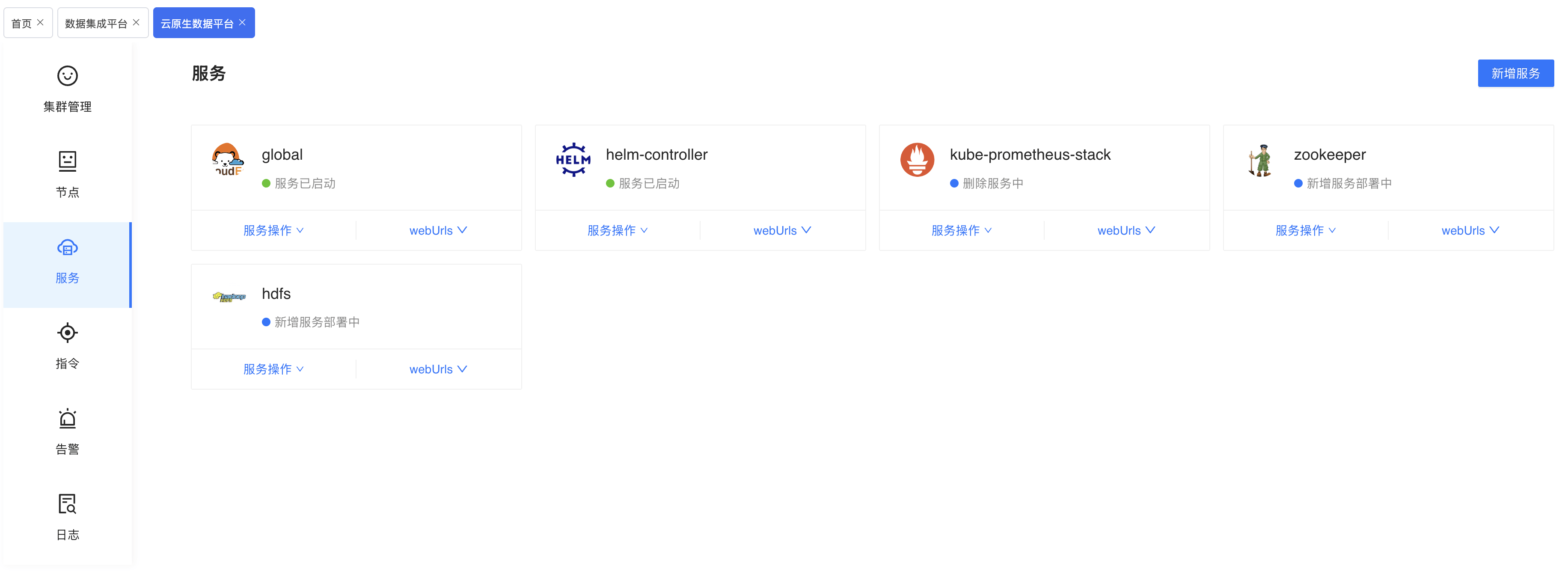Image resolution: width=1568 pixels, height=575 pixels.
Task: Open the 告警 alarm bell icon
Action: point(68,418)
